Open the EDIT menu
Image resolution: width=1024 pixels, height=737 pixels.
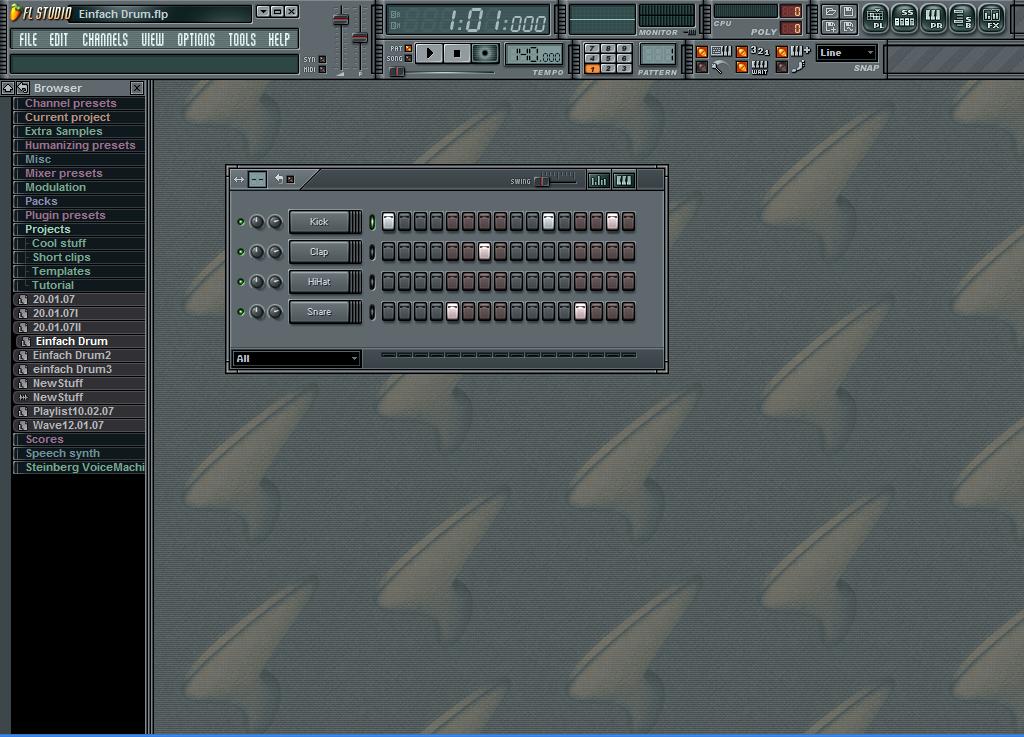tap(58, 40)
